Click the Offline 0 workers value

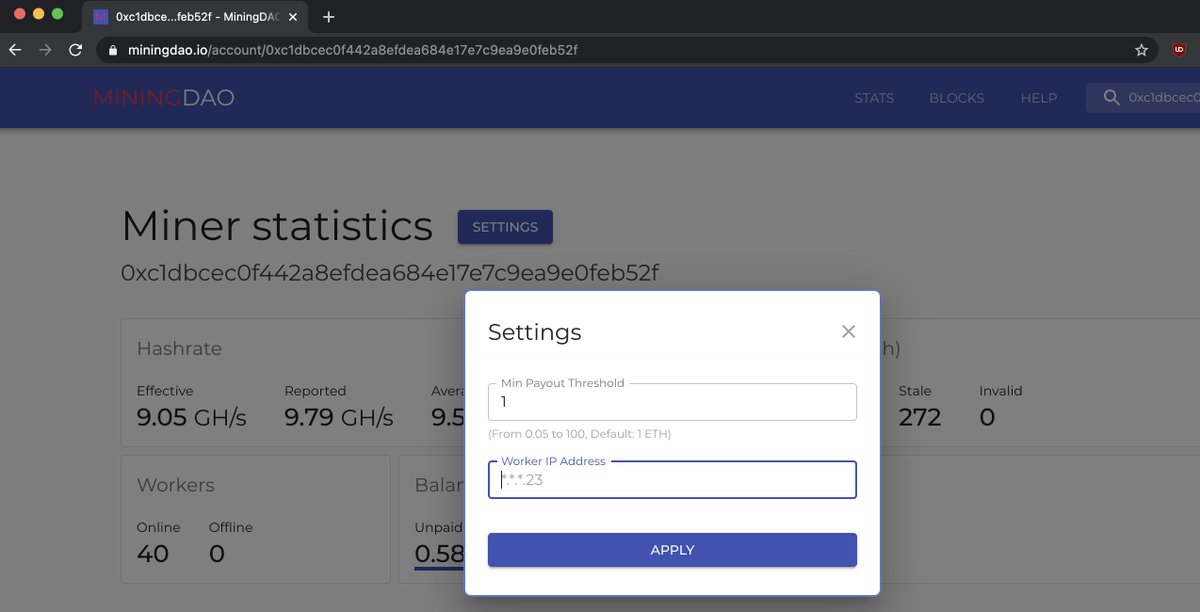(217, 553)
